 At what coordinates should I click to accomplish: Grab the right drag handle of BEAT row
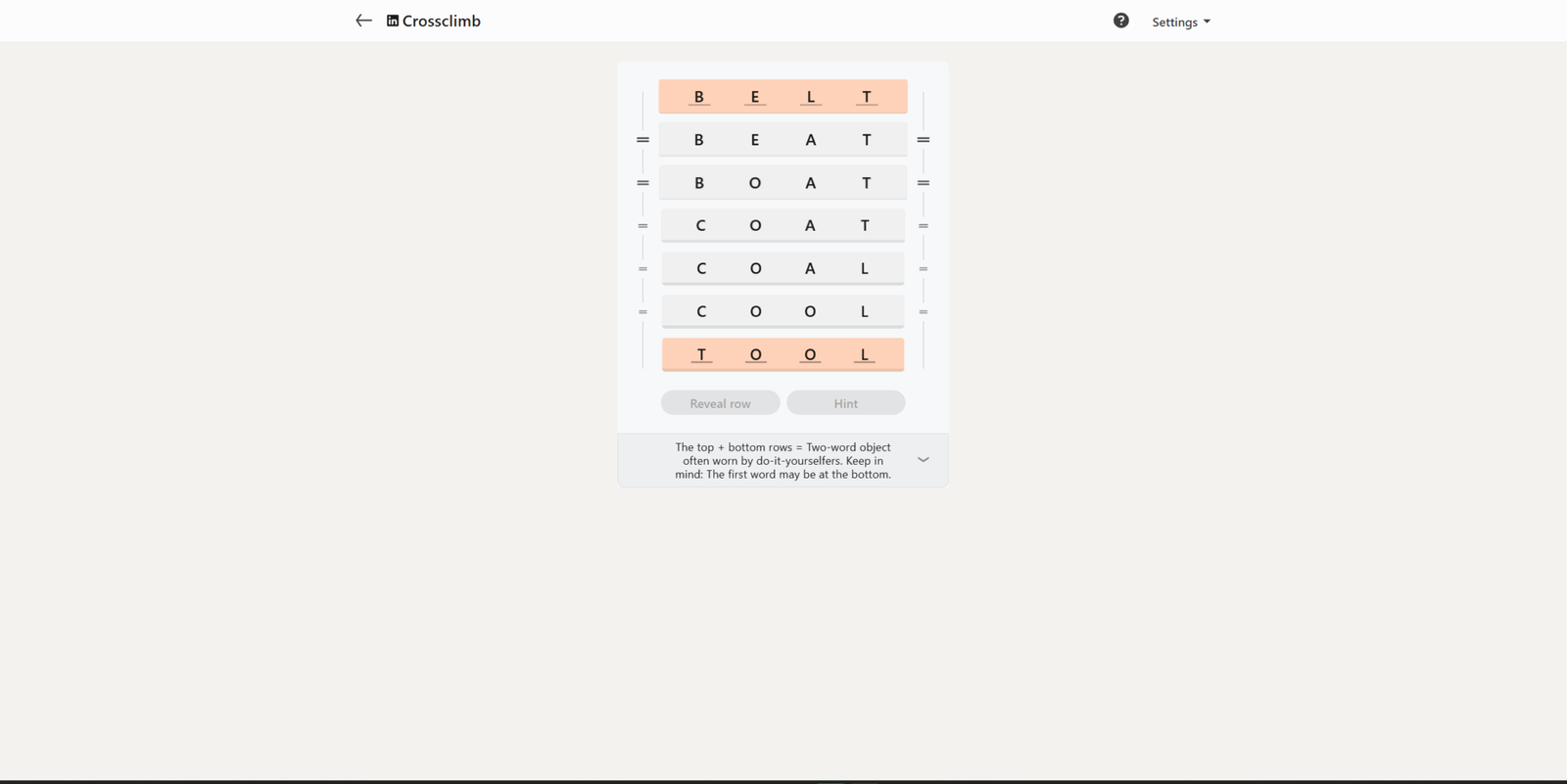(x=923, y=140)
